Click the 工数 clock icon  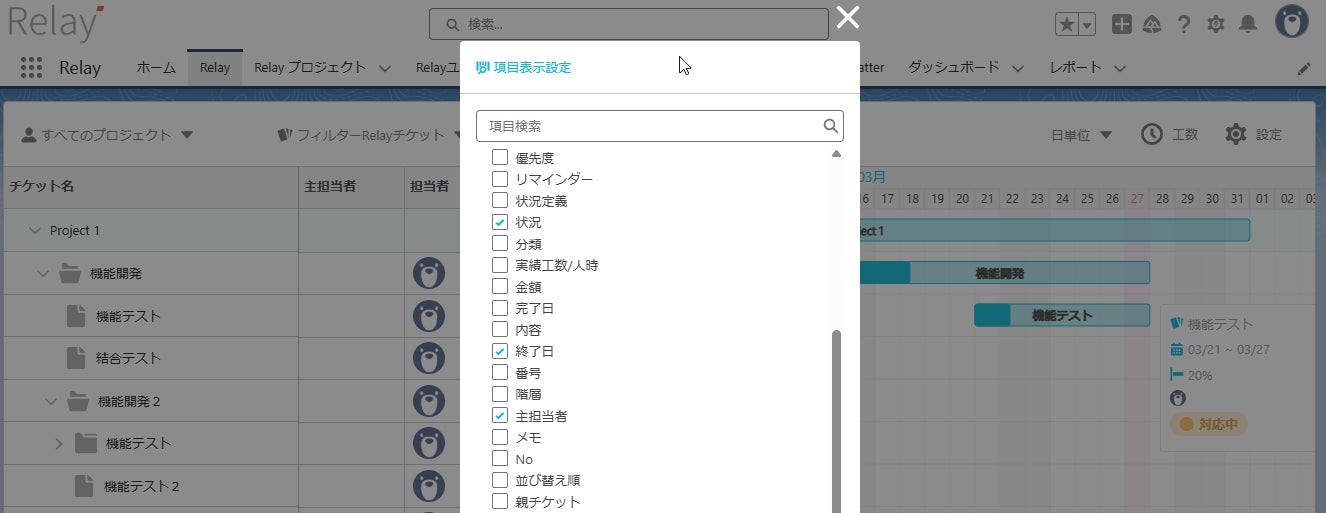point(1152,134)
